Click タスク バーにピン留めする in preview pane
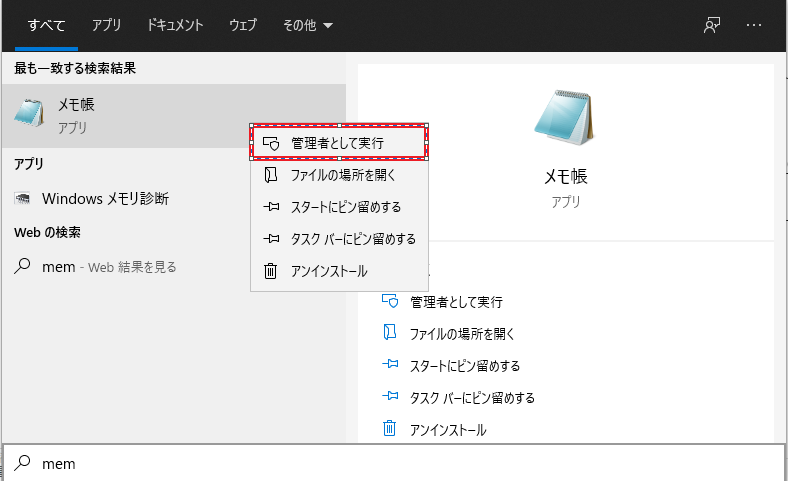 (472, 398)
